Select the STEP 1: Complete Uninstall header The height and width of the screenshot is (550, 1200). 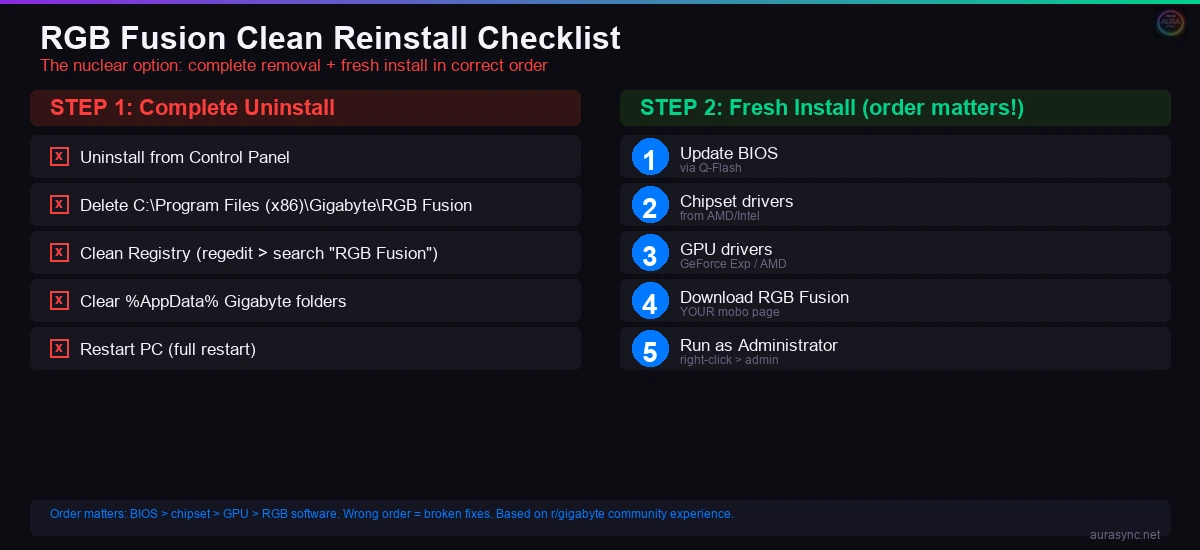point(192,108)
